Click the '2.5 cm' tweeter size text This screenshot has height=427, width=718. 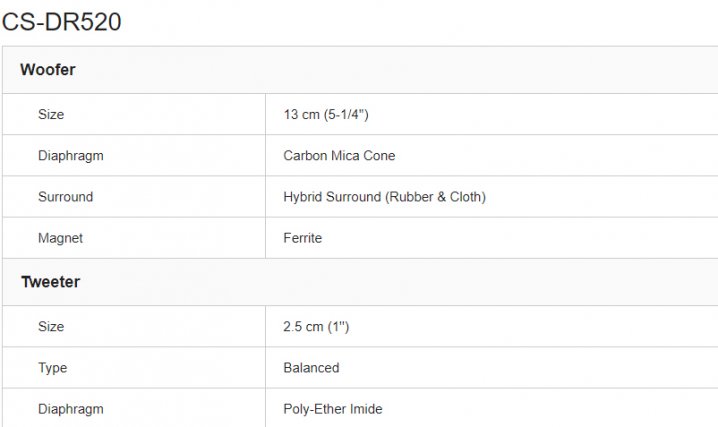click(x=304, y=327)
